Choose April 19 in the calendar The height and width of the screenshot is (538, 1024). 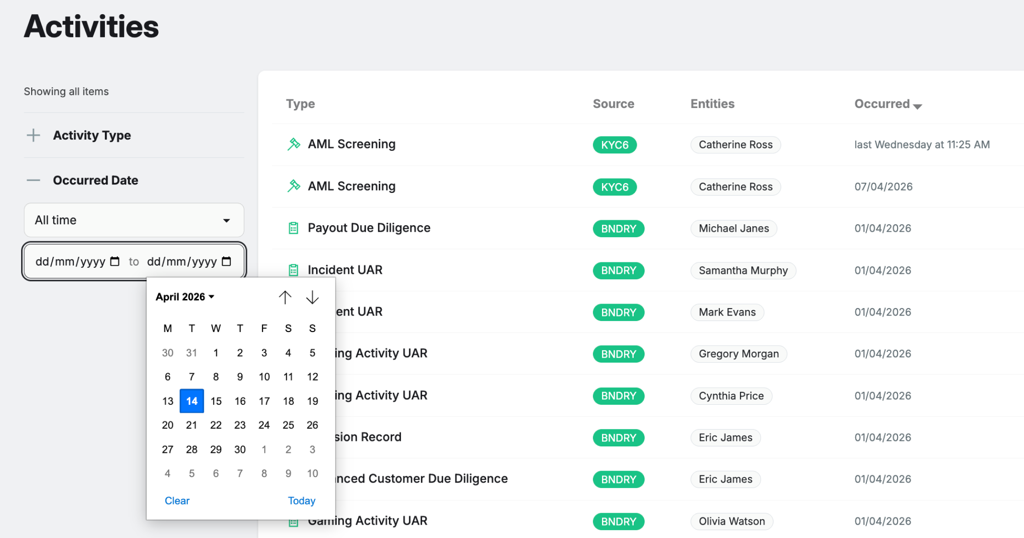(312, 401)
